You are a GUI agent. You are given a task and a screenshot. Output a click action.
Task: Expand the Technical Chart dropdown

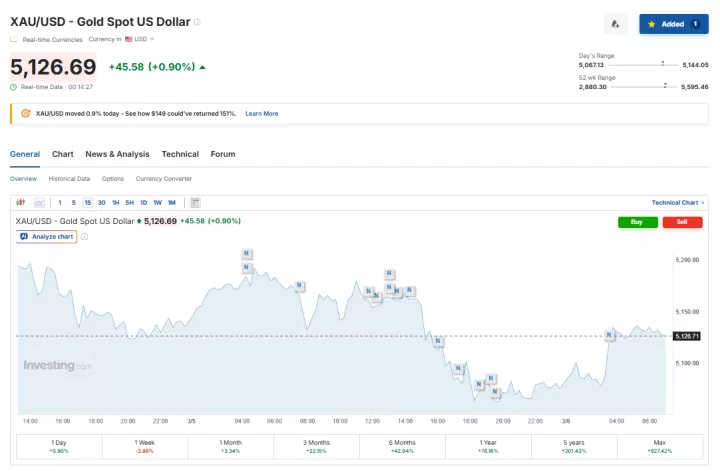pyautogui.click(x=678, y=203)
